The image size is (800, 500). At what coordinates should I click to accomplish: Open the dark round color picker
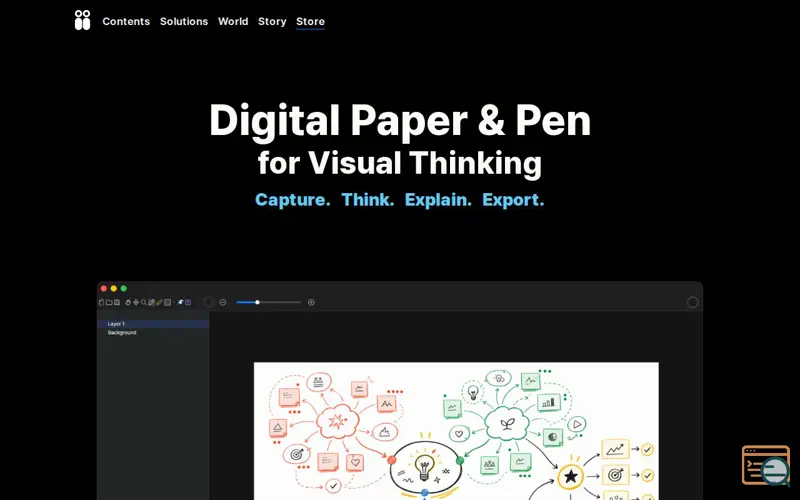coord(208,303)
